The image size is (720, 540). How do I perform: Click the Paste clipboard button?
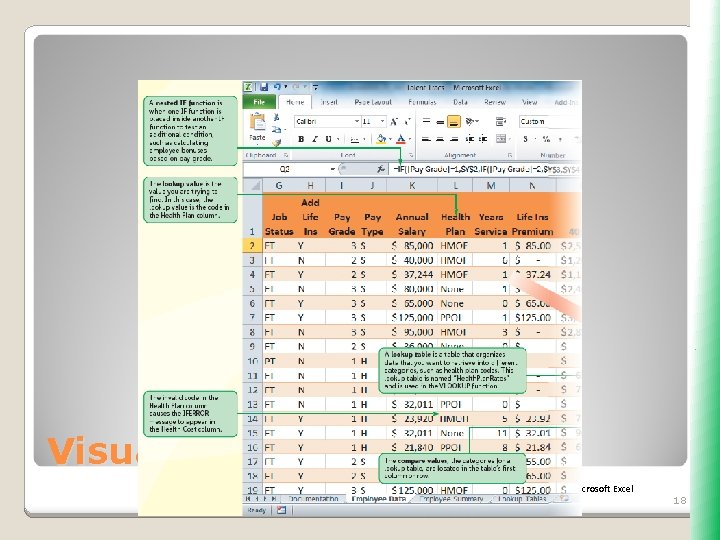click(x=257, y=127)
